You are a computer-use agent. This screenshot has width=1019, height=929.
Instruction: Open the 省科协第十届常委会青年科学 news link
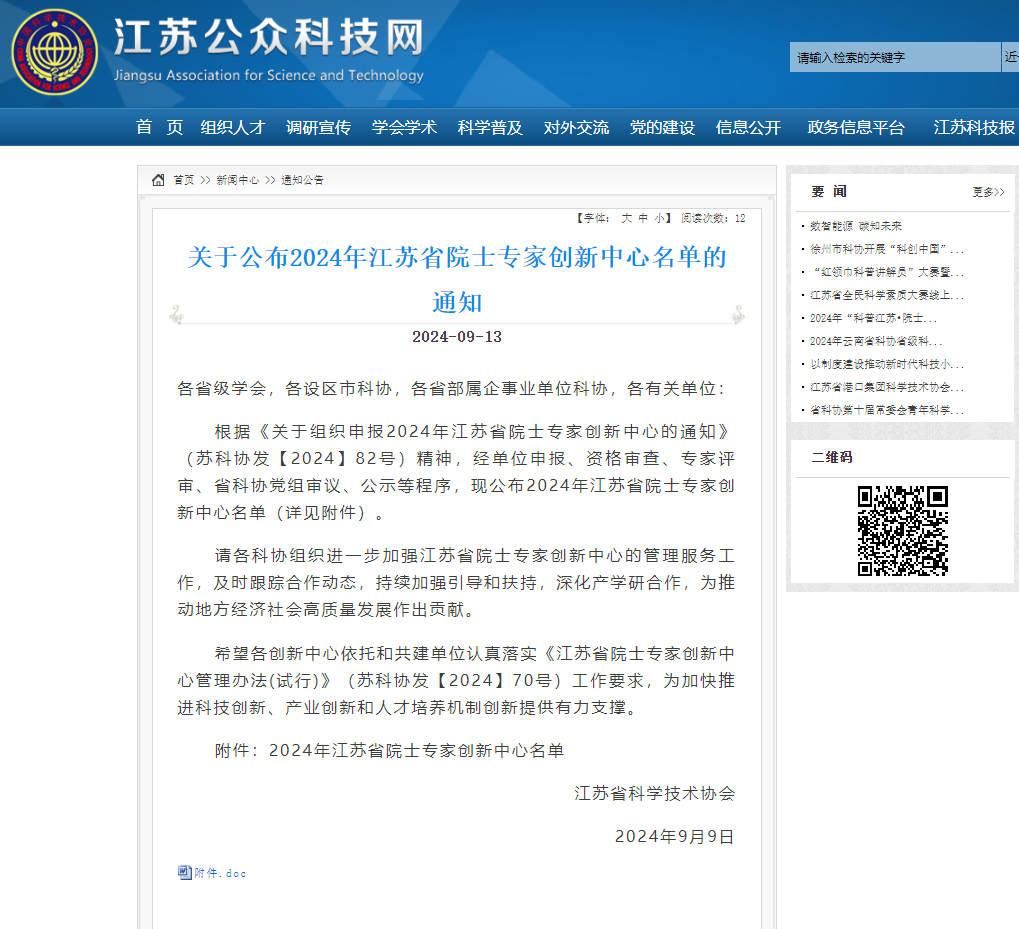point(886,410)
